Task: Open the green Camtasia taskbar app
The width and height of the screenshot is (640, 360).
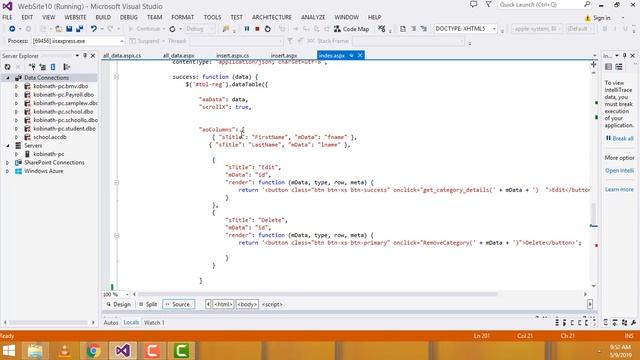Action: [181, 350]
